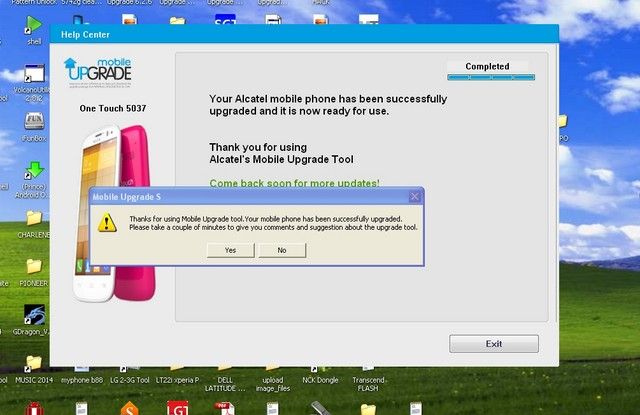Click the Completed progress bar
Viewport: 640px width, 415px height.
click(491, 77)
